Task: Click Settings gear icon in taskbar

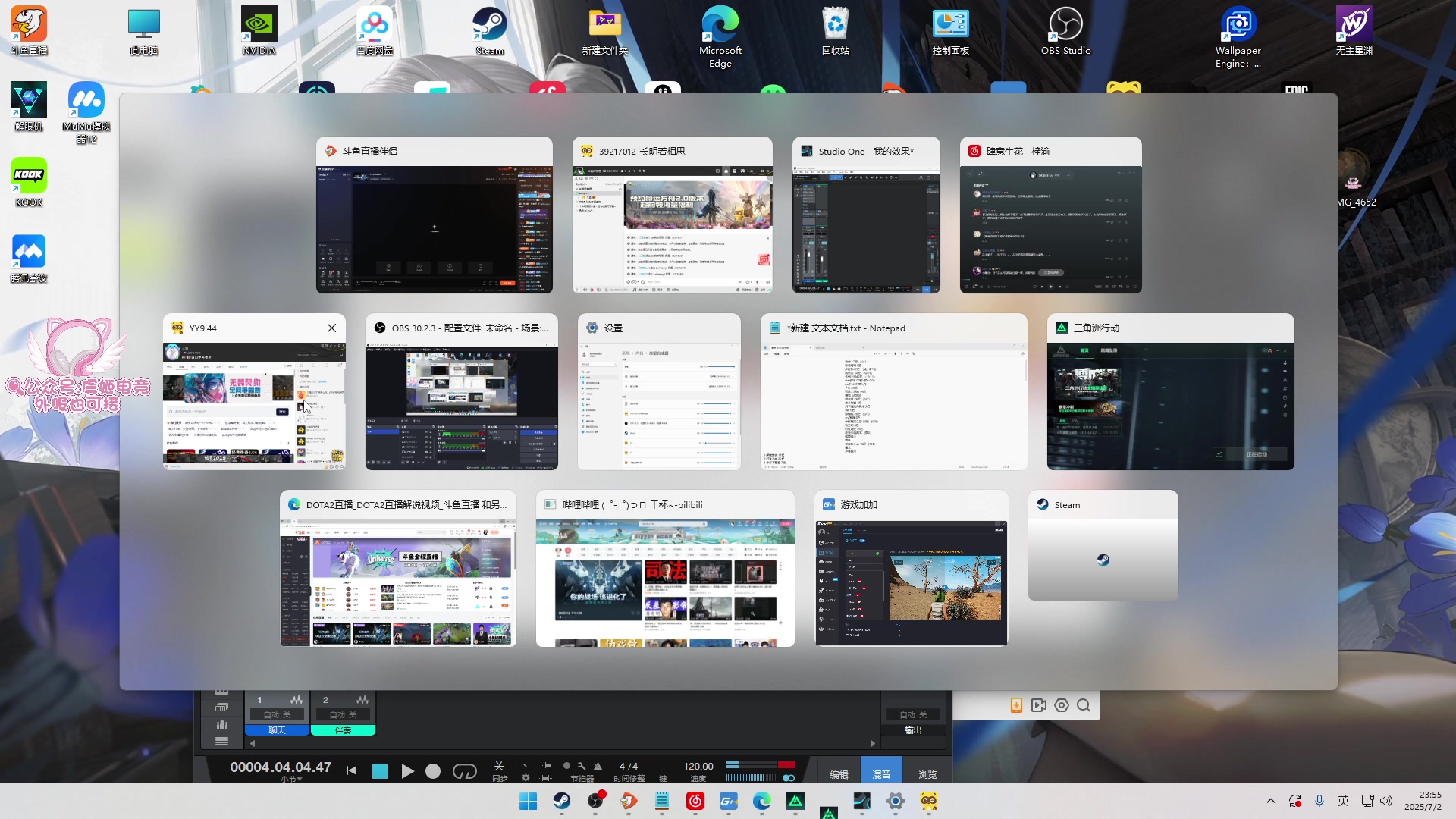Action: click(896, 801)
